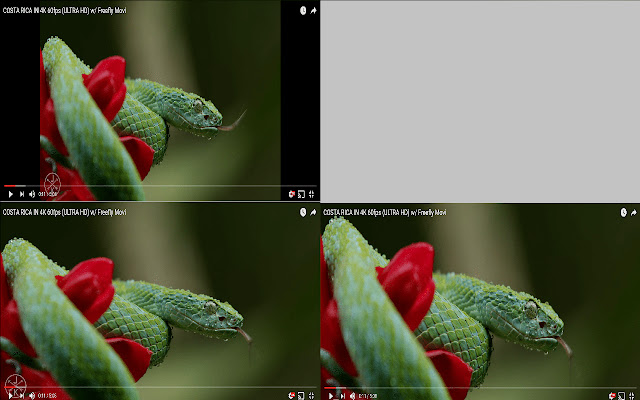The image size is (640, 400).
Task: Open the Costa Rica title link in top-left player
Action: click(64, 10)
